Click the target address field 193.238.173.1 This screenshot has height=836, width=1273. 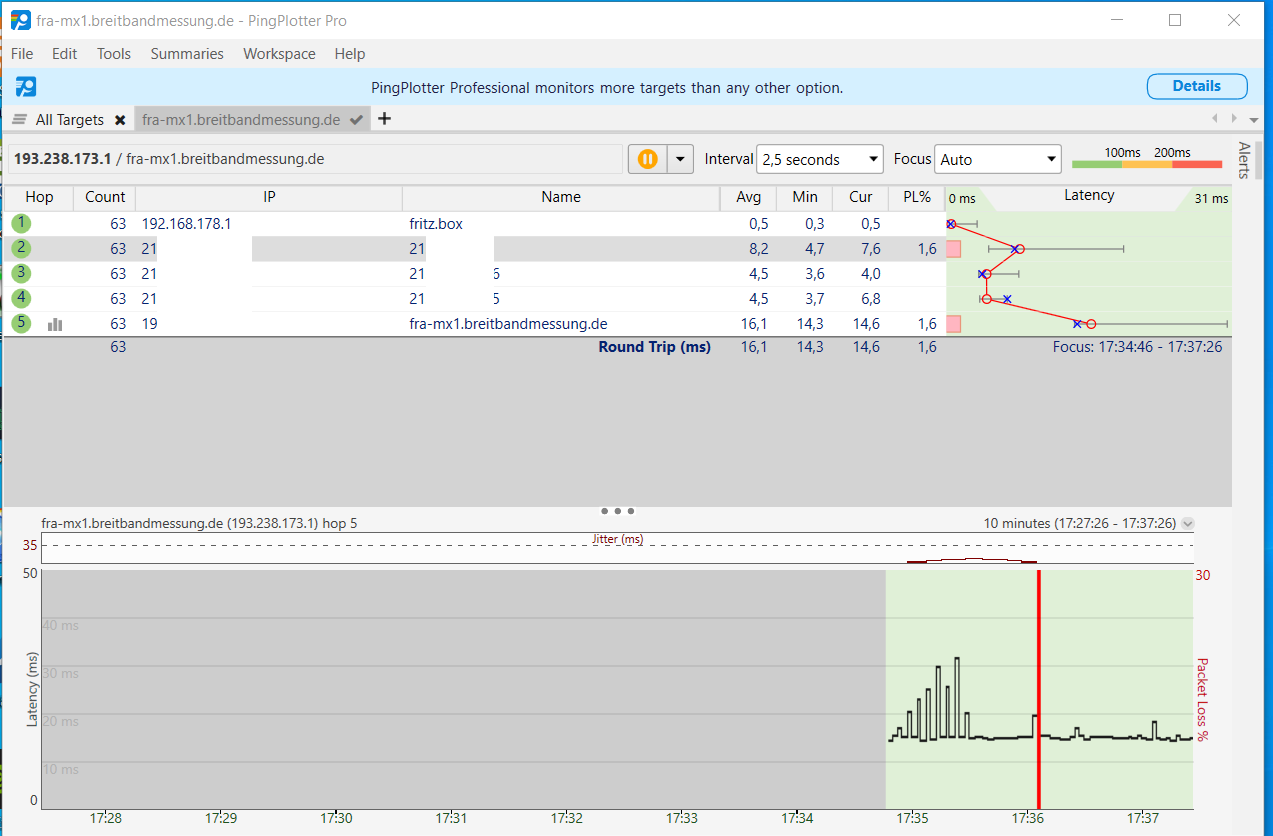[x=316, y=159]
